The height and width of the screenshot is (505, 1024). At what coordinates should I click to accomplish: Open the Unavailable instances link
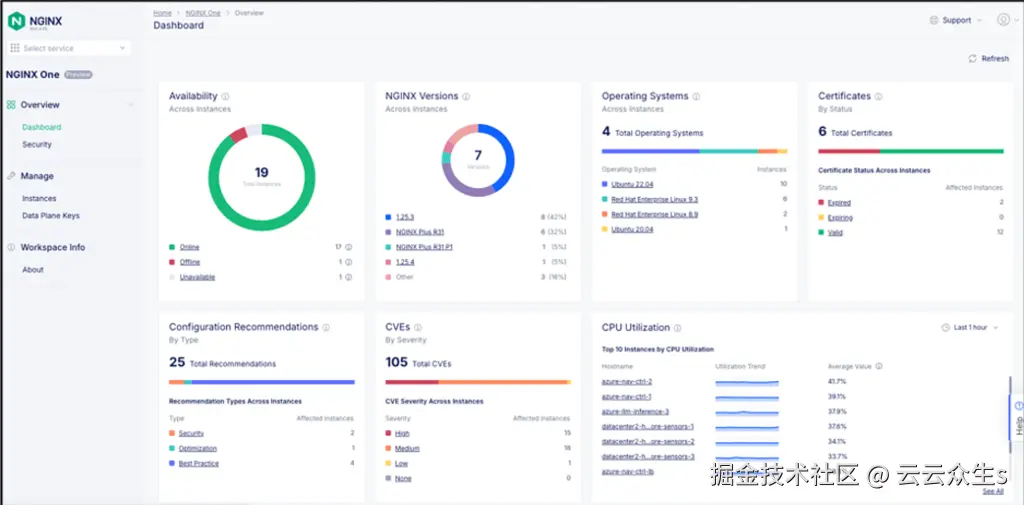197,277
